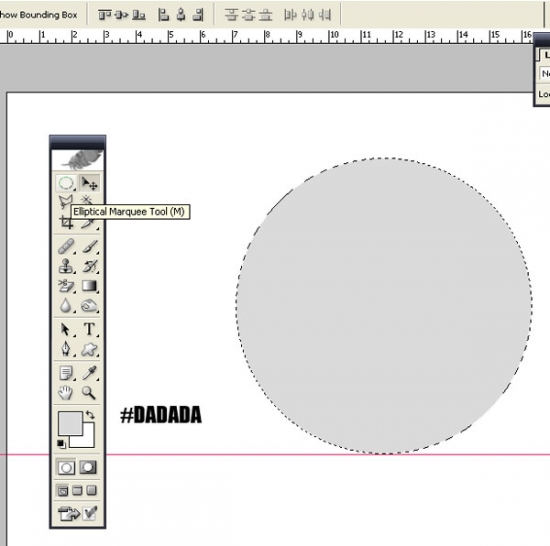Select the Pen tool
The width and height of the screenshot is (550, 546).
pos(66,349)
